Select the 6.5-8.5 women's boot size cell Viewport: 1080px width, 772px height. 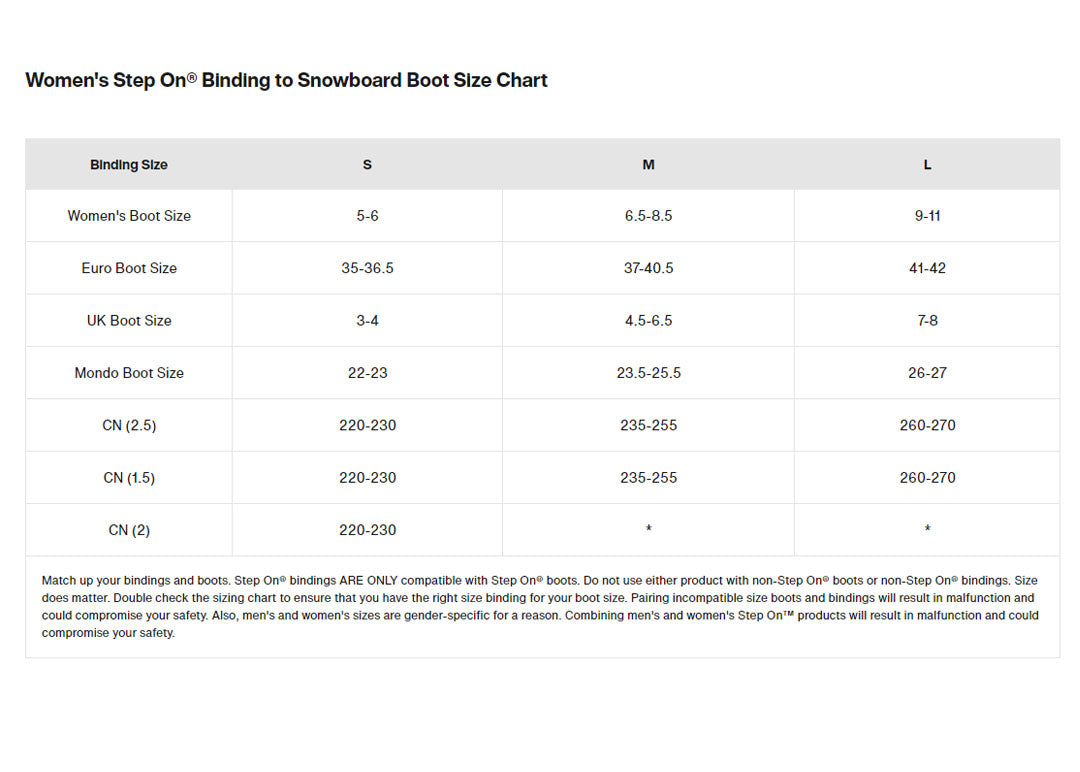pyautogui.click(x=648, y=216)
